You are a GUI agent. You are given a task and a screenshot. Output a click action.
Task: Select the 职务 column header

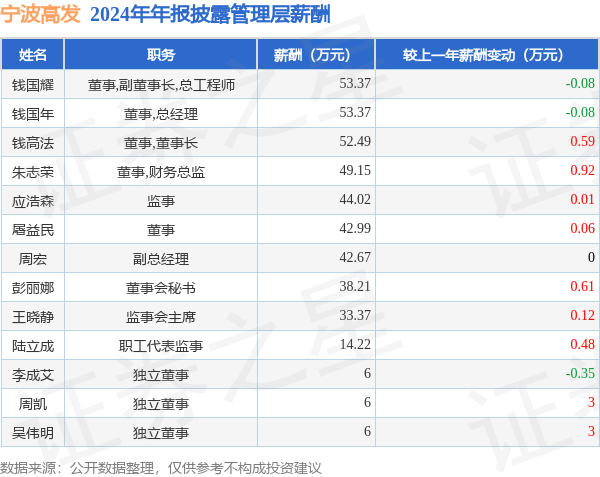(x=161, y=55)
